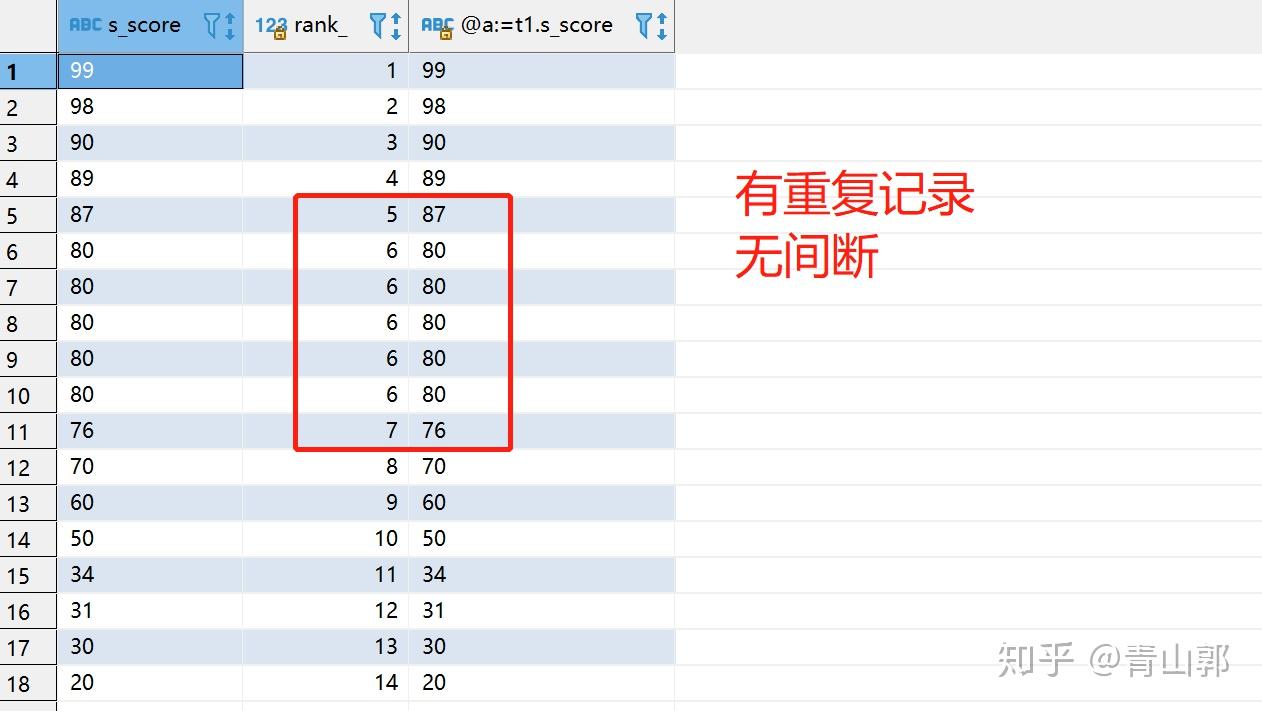Select rank_ cell 11 in row 15

[x=326, y=575]
